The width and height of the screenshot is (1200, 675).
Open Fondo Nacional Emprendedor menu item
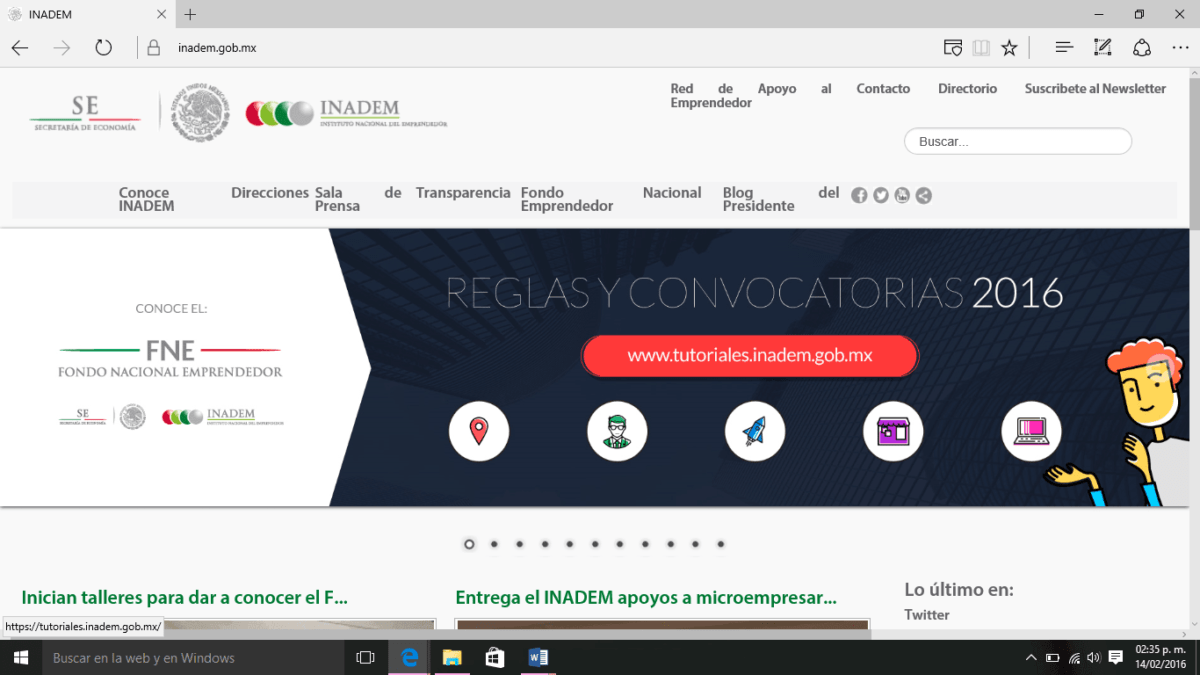pos(611,199)
